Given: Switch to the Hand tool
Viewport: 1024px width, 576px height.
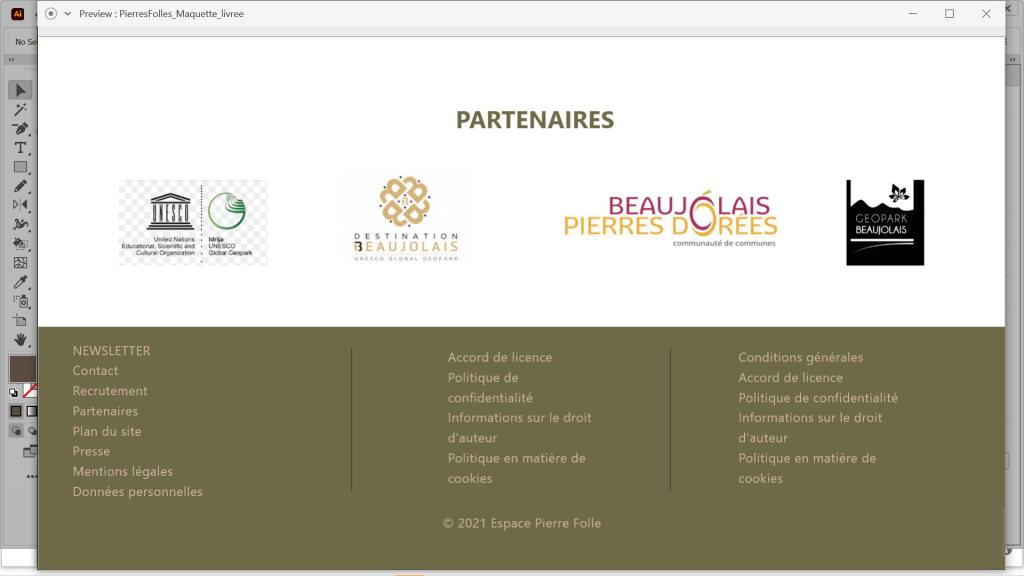Looking at the screenshot, I should [x=20, y=340].
